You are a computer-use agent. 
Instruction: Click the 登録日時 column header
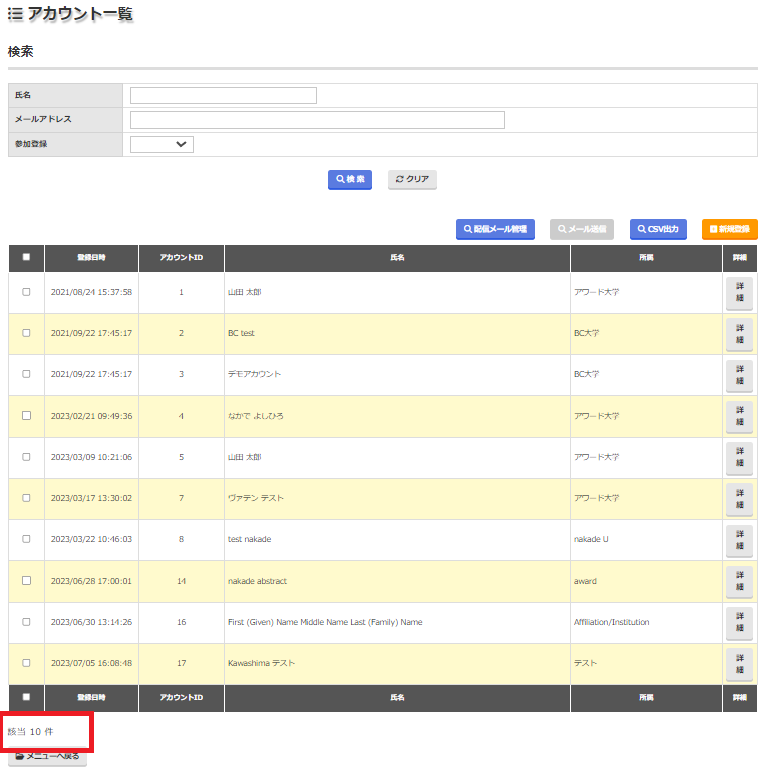(x=91, y=257)
